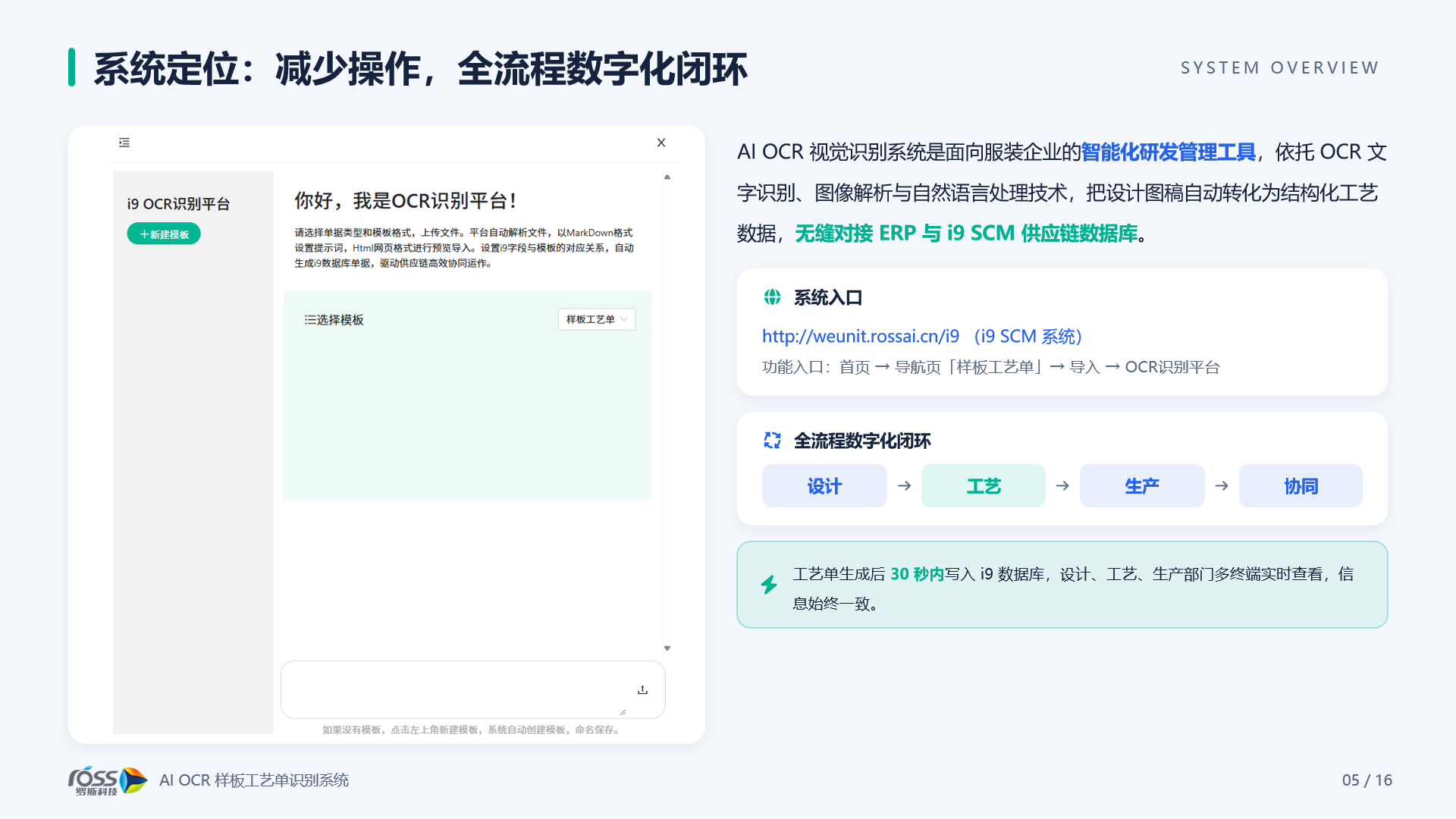Select the 协同 stage box
Image resolution: width=1456 pixels, height=819 pixels.
[x=1301, y=486]
